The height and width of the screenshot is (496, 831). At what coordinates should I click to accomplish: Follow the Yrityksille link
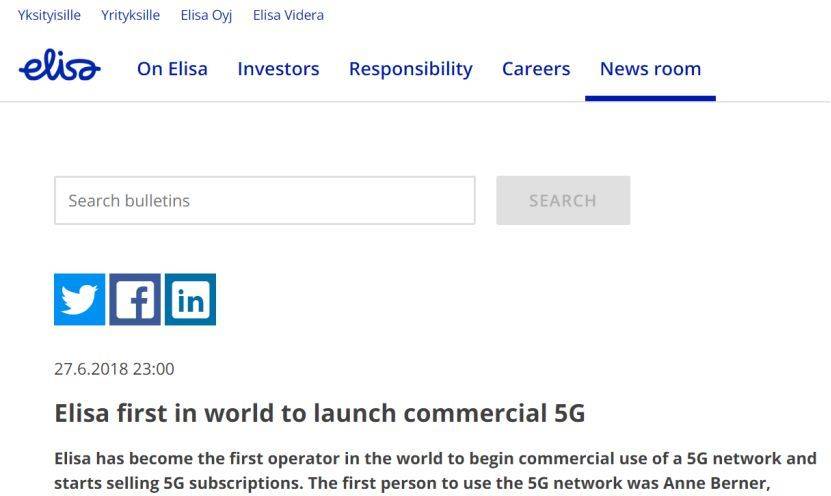(130, 15)
